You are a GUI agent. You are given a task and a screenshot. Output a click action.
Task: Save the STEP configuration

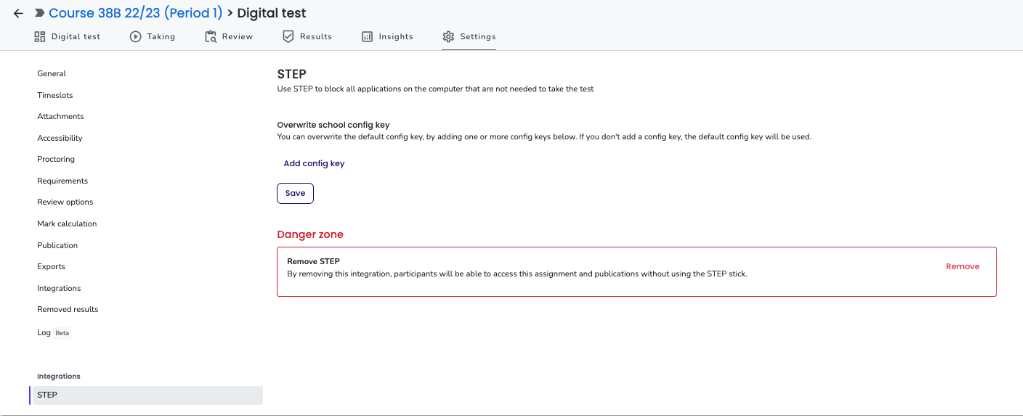(x=296, y=194)
